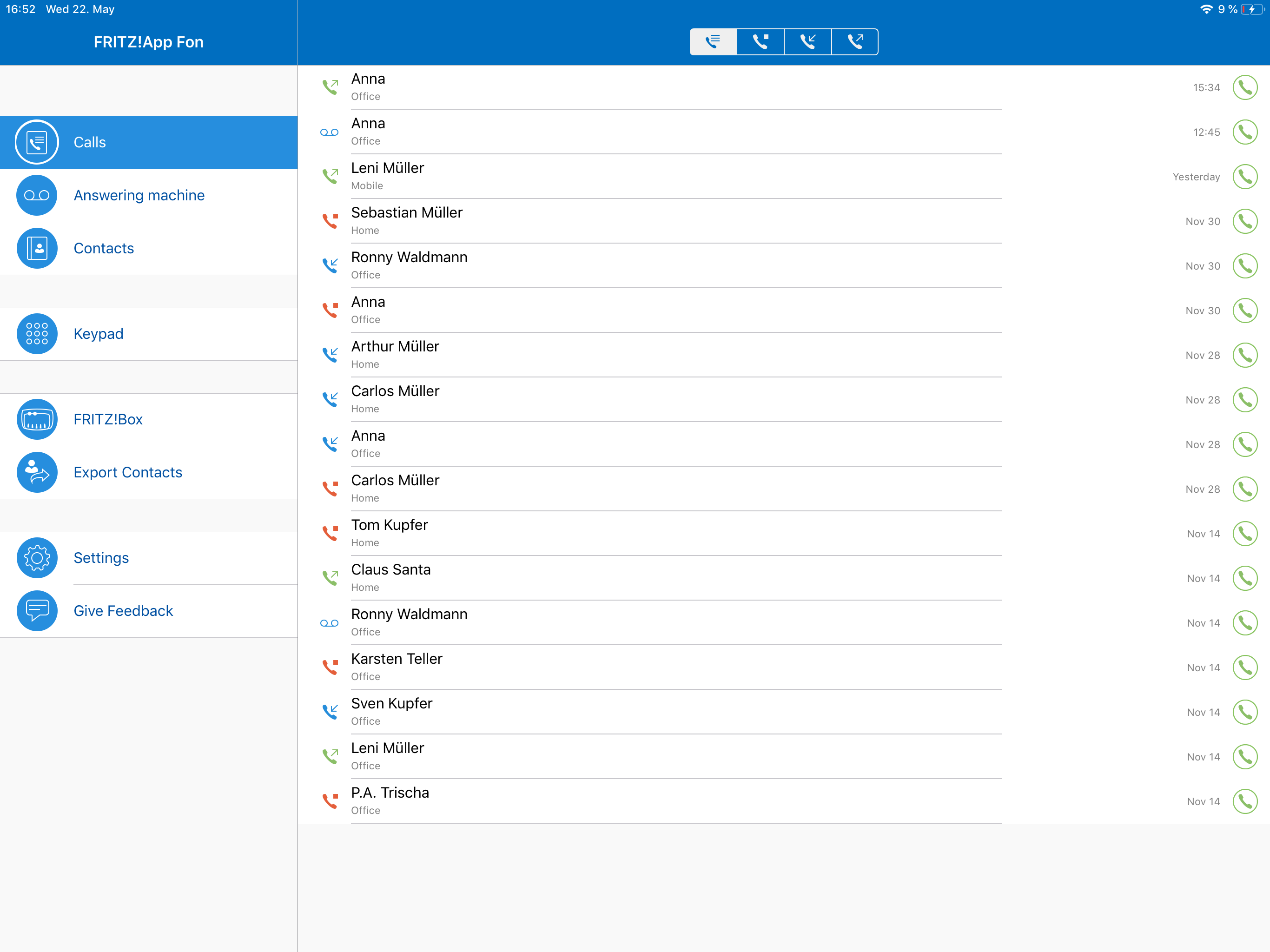Open the Keypad icon
Screen dimensions: 1270x952
click(x=37, y=334)
